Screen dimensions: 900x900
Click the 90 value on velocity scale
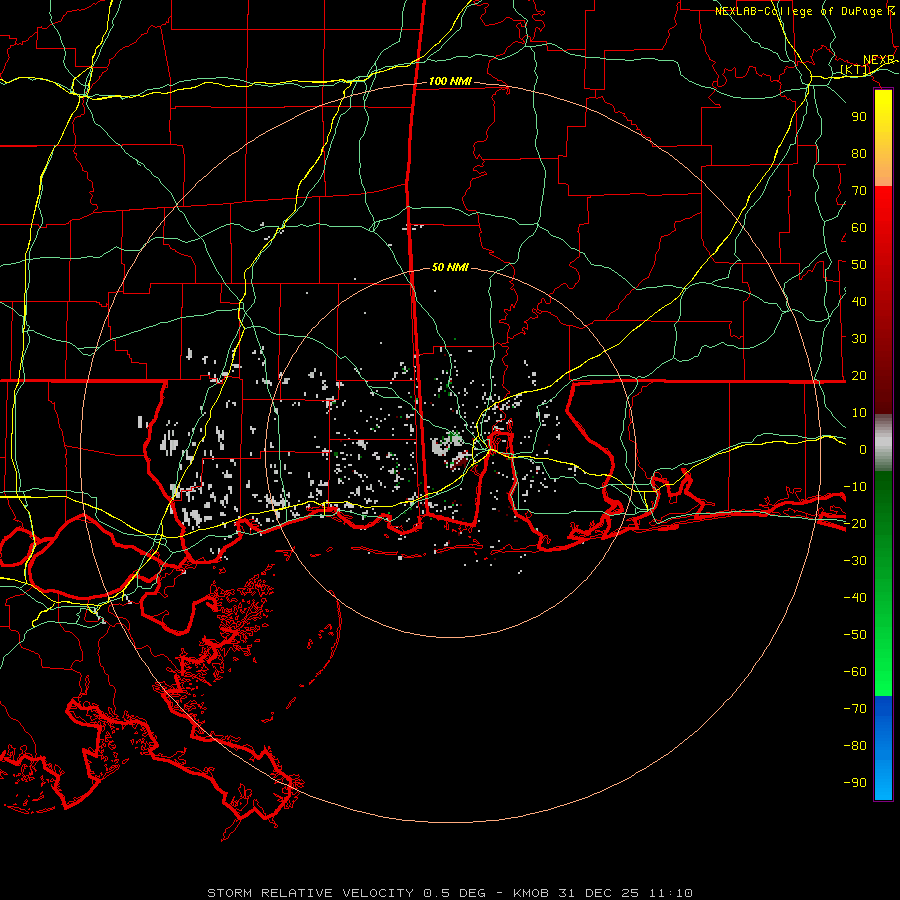[859, 117]
